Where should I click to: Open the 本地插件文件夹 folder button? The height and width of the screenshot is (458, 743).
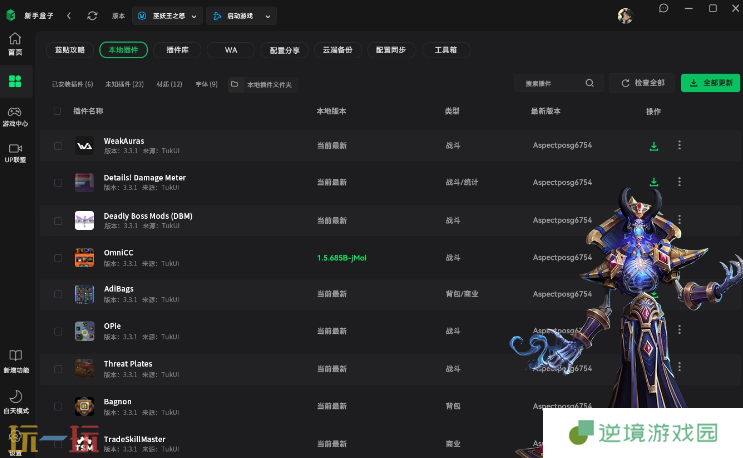click(263, 84)
